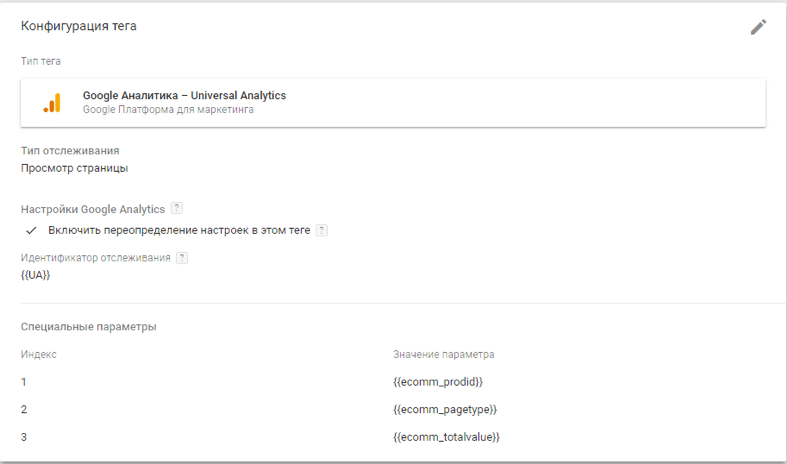Click the Конфигурация тега heading
This screenshot has height=464, width=787.
coord(79,26)
